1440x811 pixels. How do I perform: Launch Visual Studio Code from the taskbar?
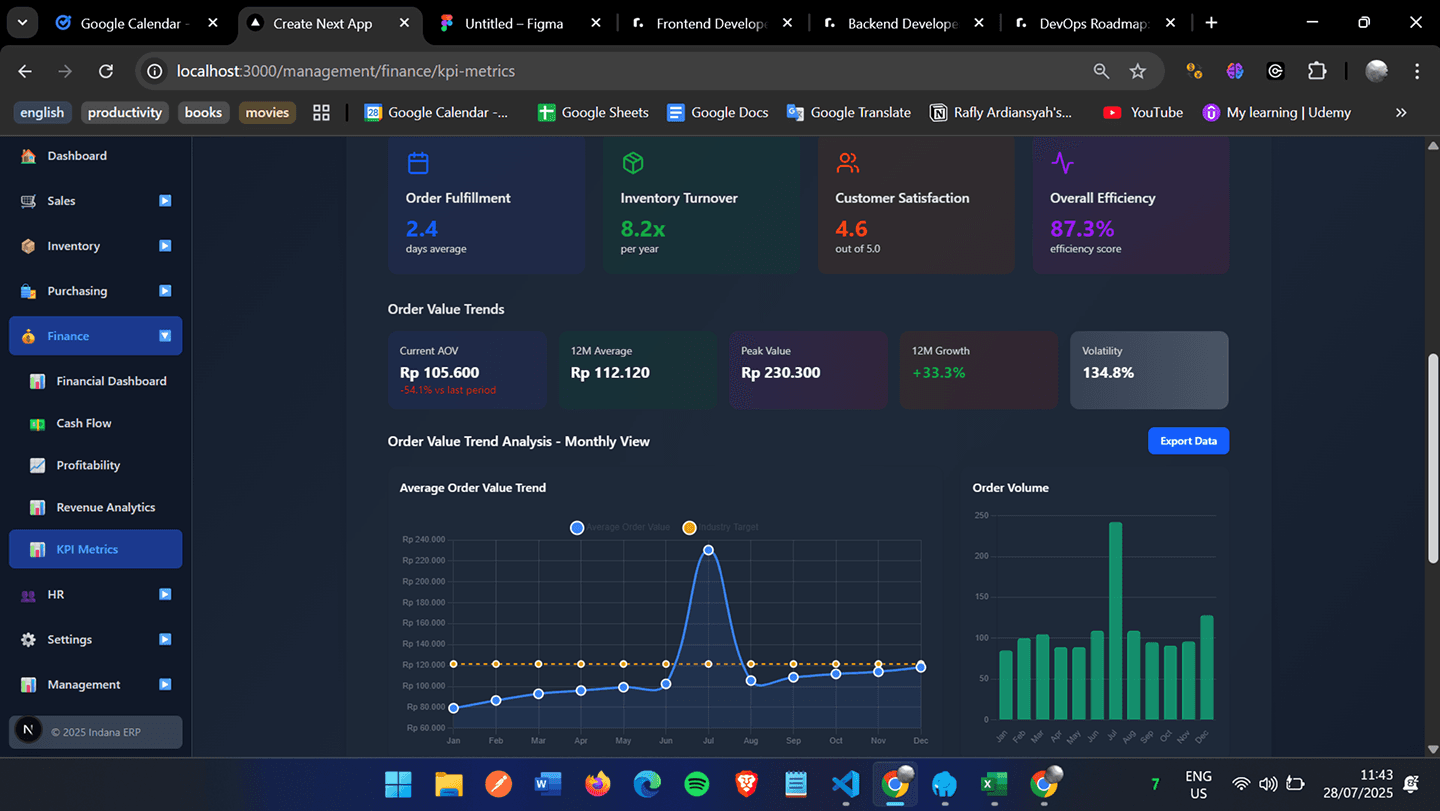tap(845, 785)
